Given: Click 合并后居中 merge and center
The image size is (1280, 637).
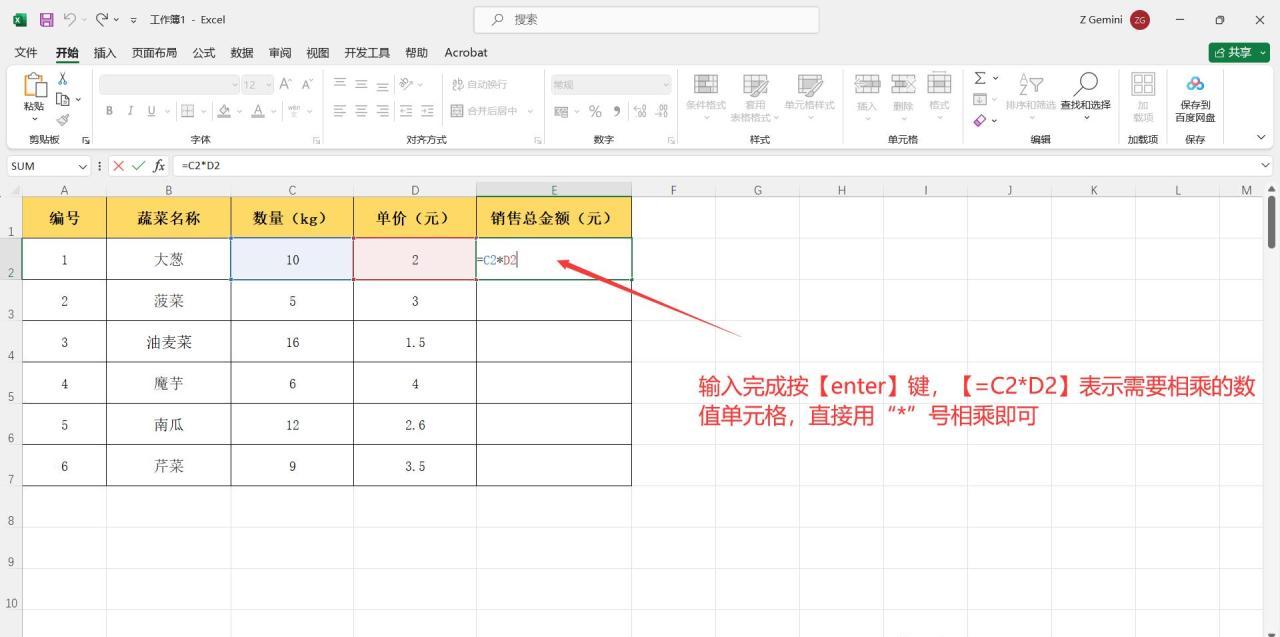Looking at the screenshot, I should tap(486, 110).
